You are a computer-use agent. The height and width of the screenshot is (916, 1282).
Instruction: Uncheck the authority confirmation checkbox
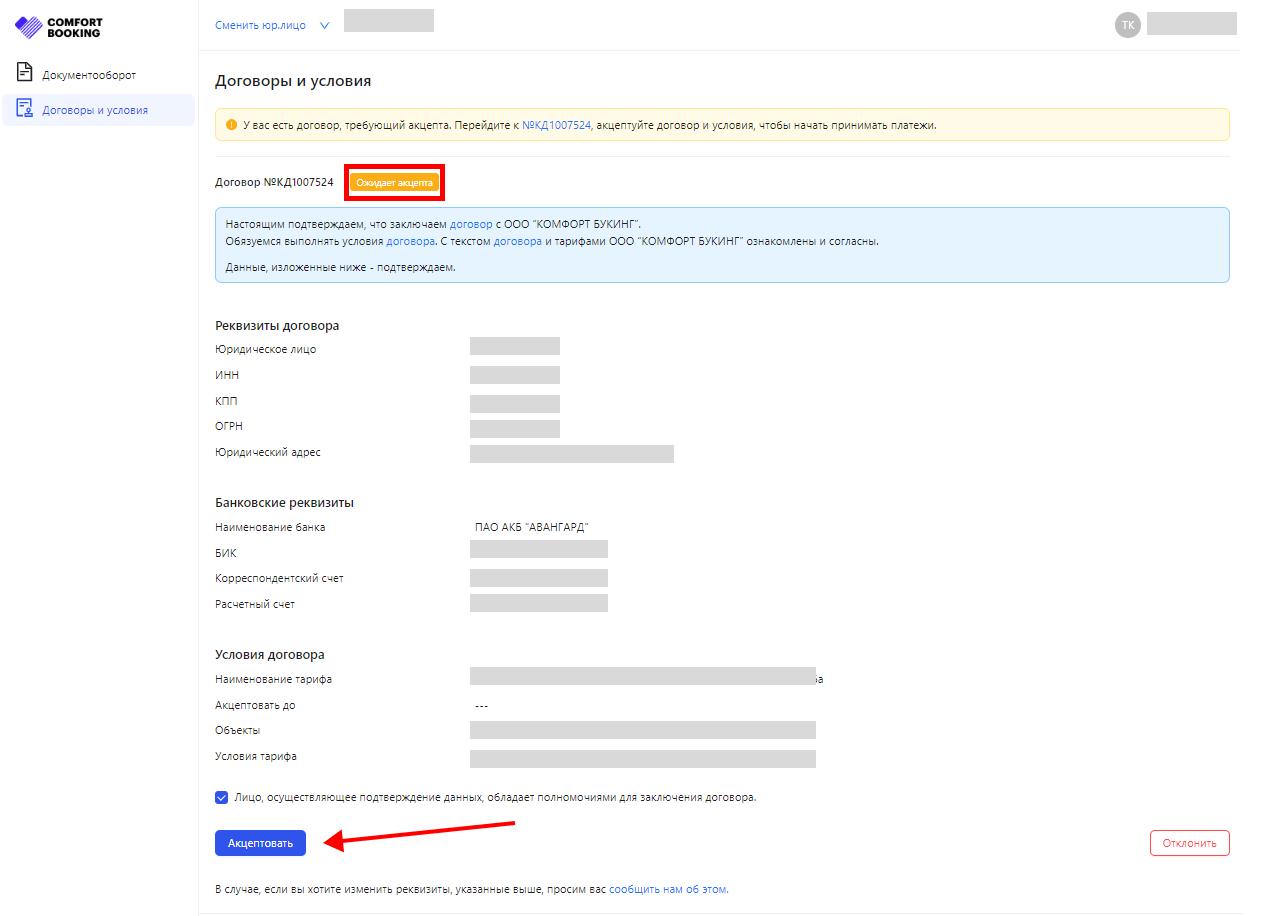221,798
